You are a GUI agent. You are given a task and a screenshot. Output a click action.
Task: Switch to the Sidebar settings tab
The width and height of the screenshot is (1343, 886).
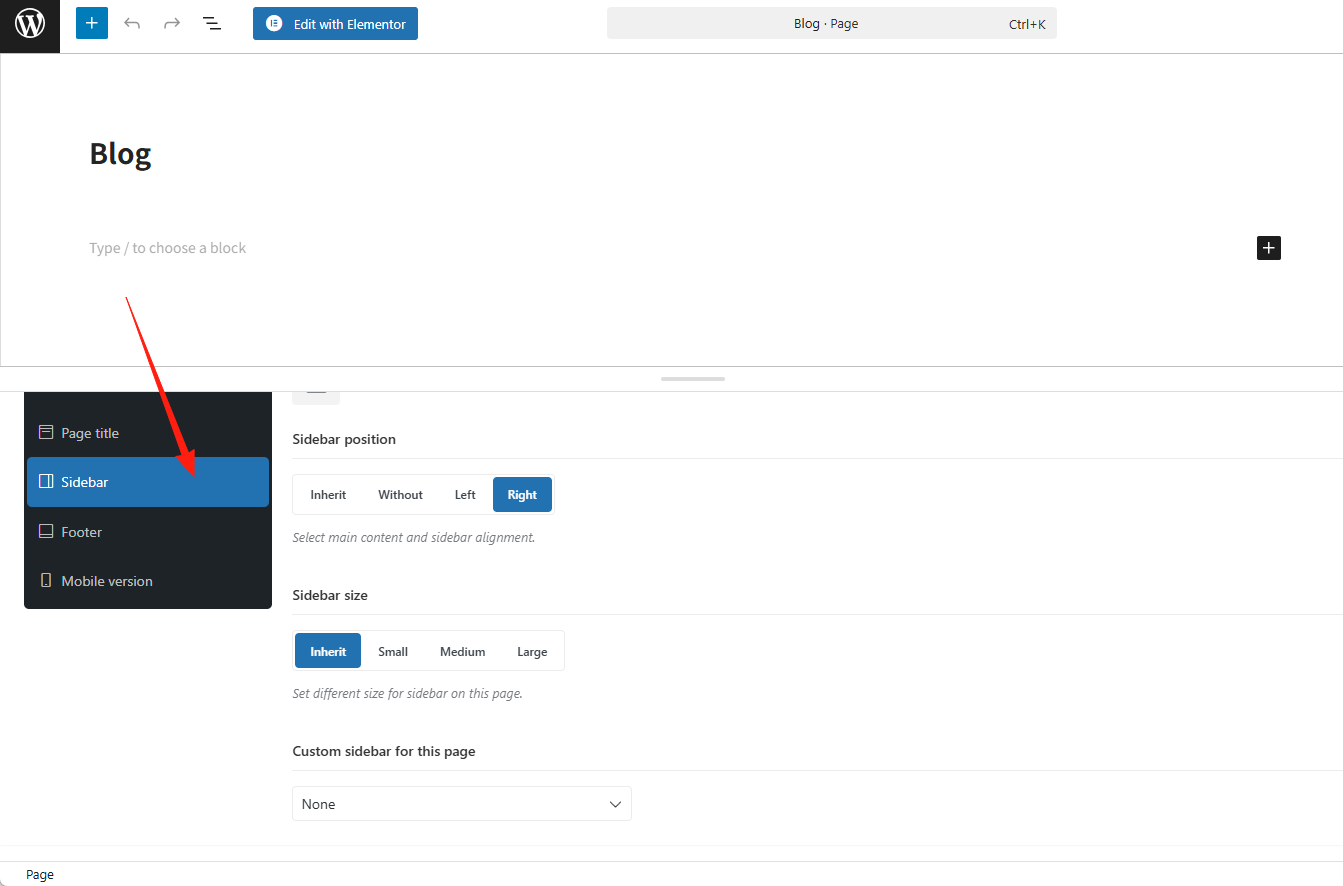tap(148, 482)
